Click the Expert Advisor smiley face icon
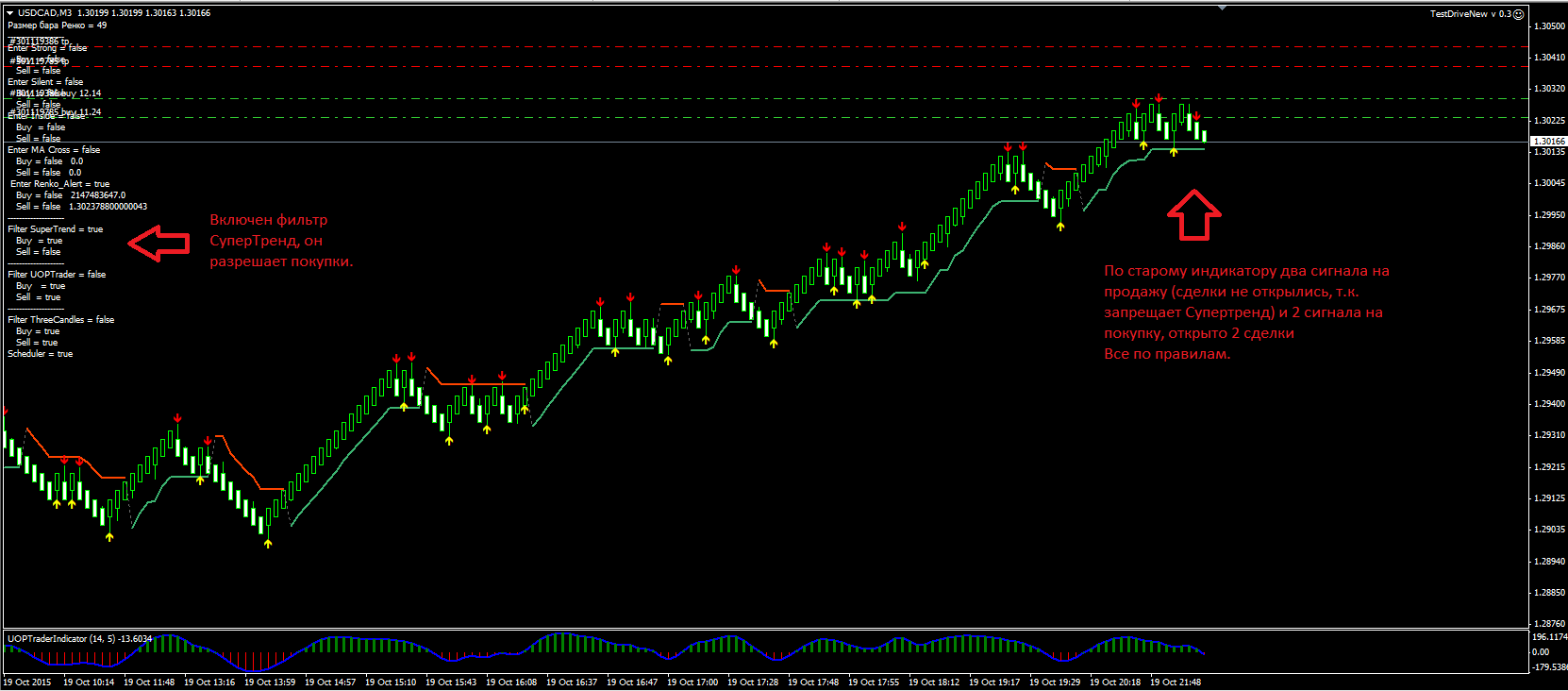Viewport: 1568px width, 691px height. (x=1519, y=13)
